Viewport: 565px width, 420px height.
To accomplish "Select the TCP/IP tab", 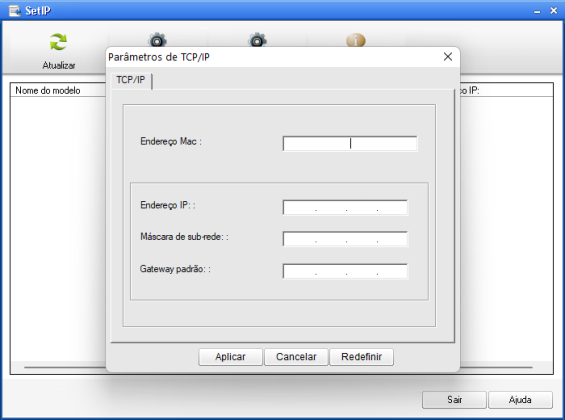I will tap(130, 80).
